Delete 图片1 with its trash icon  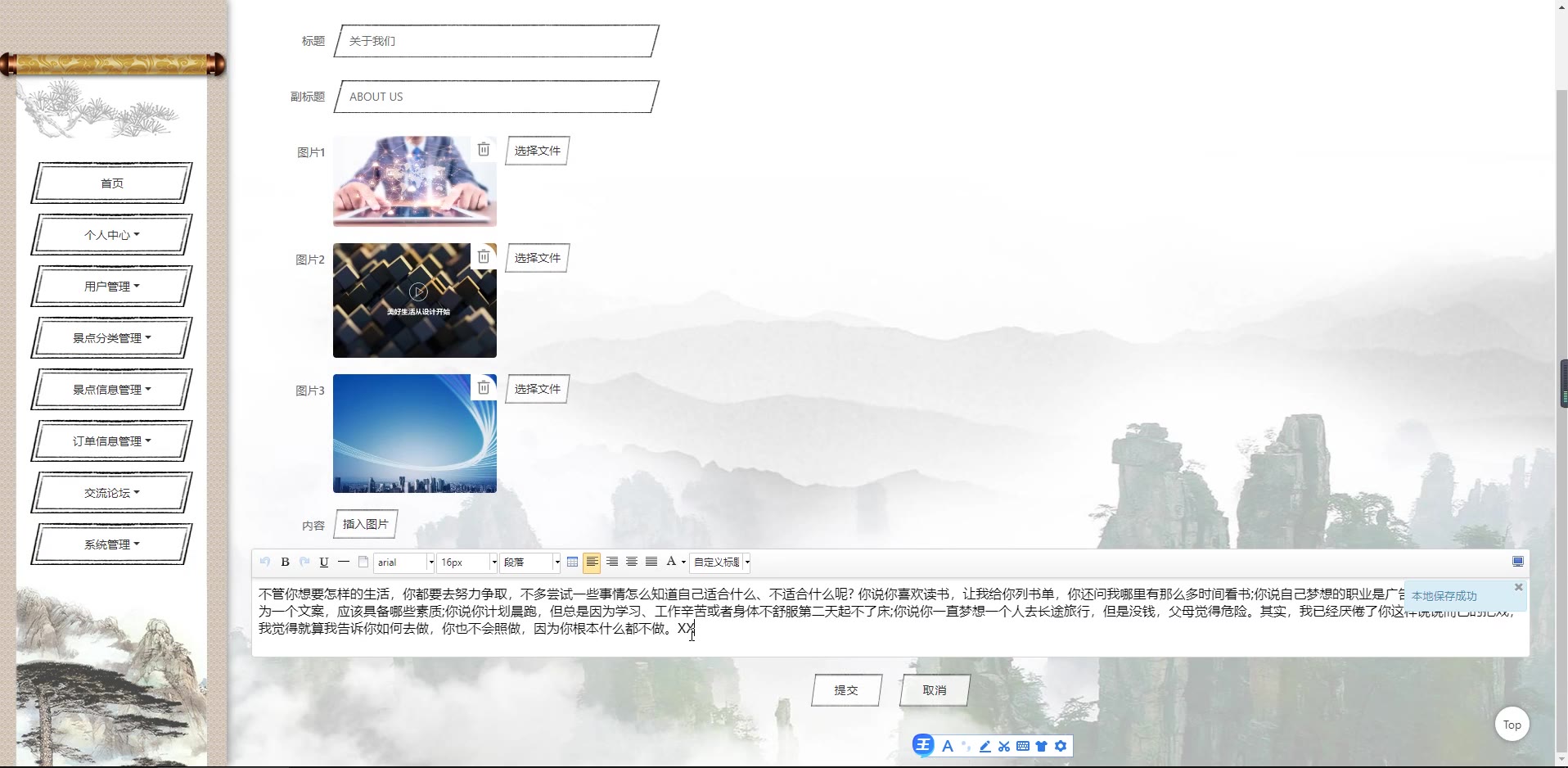pyautogui.click(x=484, y=149)
